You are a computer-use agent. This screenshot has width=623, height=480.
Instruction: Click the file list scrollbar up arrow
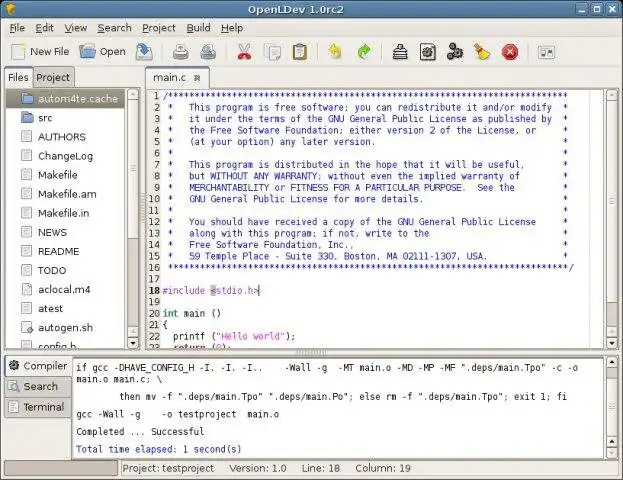133,94
